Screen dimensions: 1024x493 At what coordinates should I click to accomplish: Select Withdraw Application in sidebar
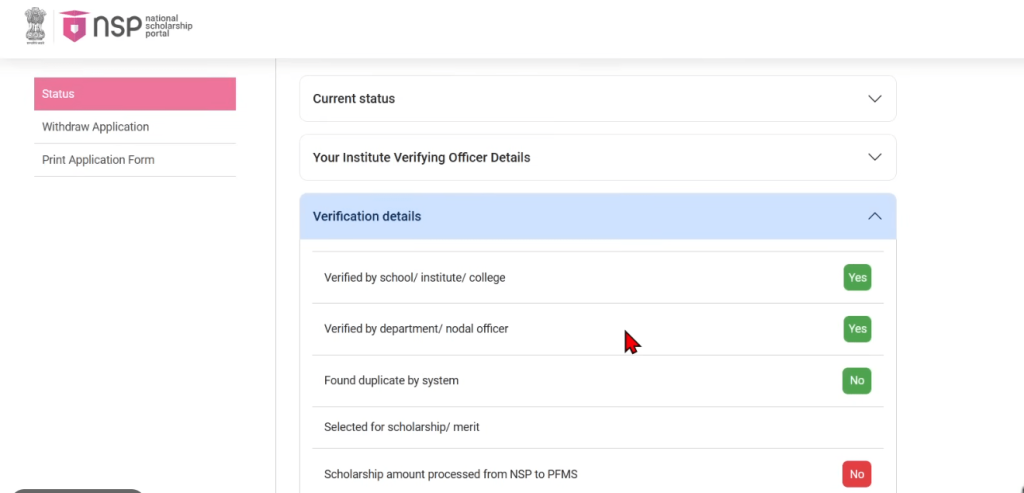coord(95,127)
